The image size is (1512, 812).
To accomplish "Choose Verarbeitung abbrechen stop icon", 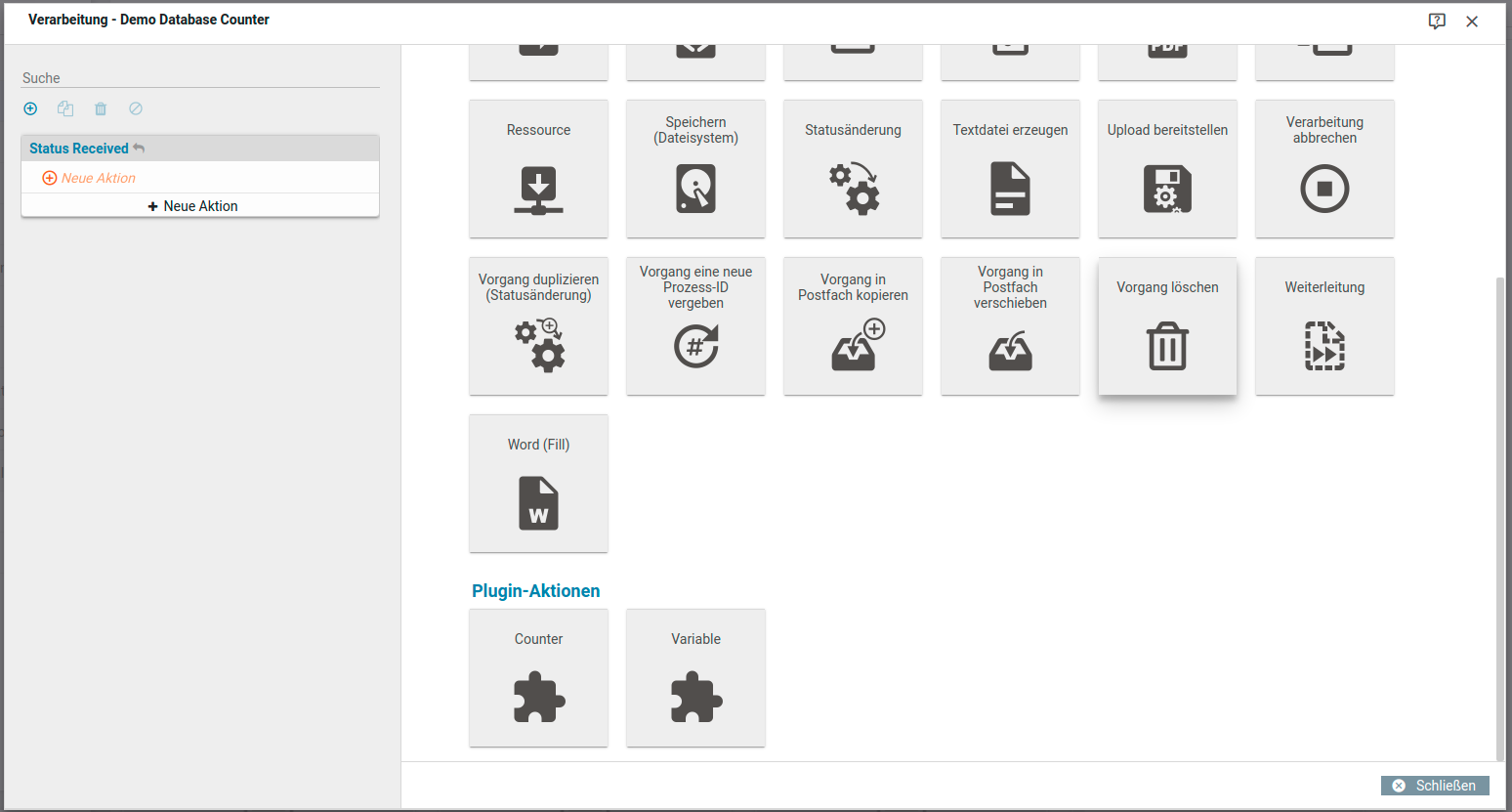I will coord(1324,189).
